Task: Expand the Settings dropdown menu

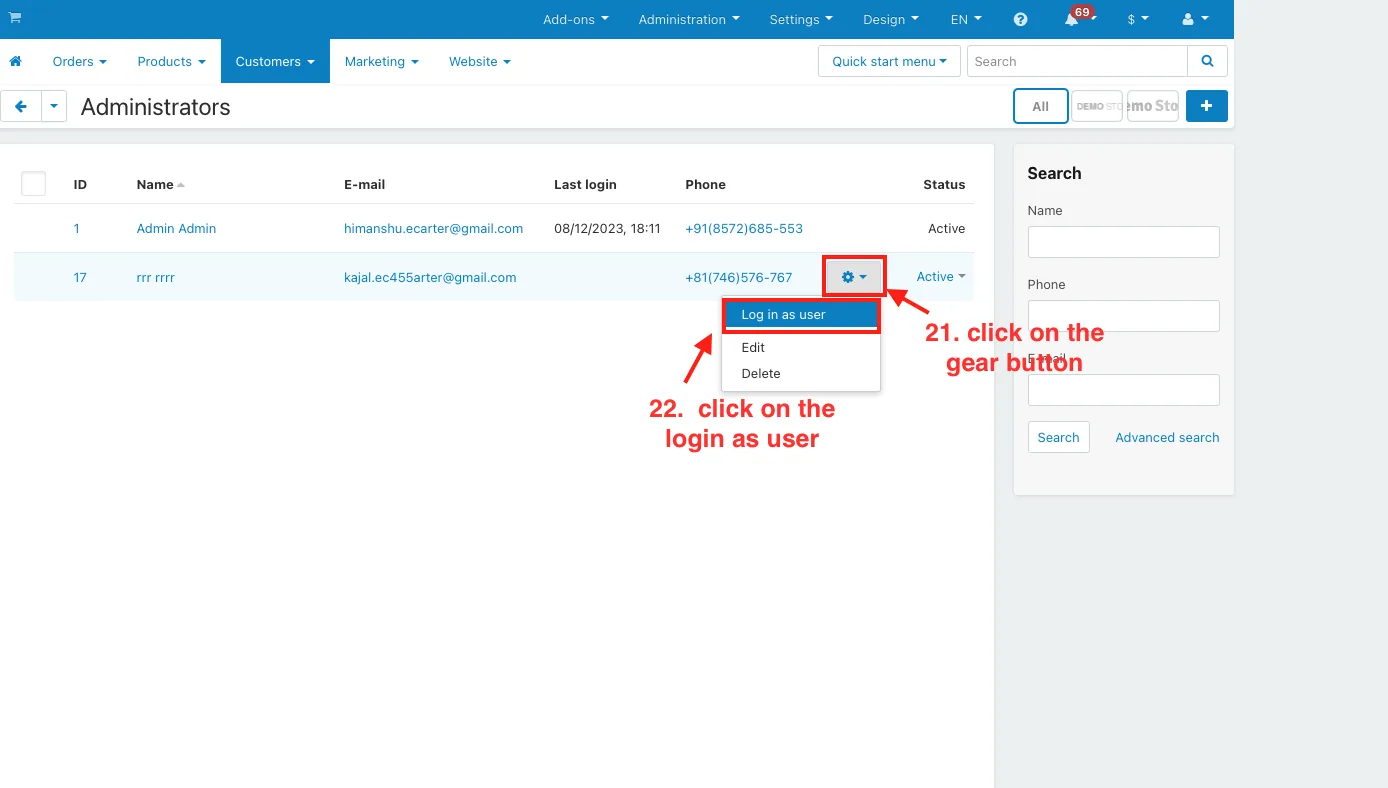Action: [801, 19]
